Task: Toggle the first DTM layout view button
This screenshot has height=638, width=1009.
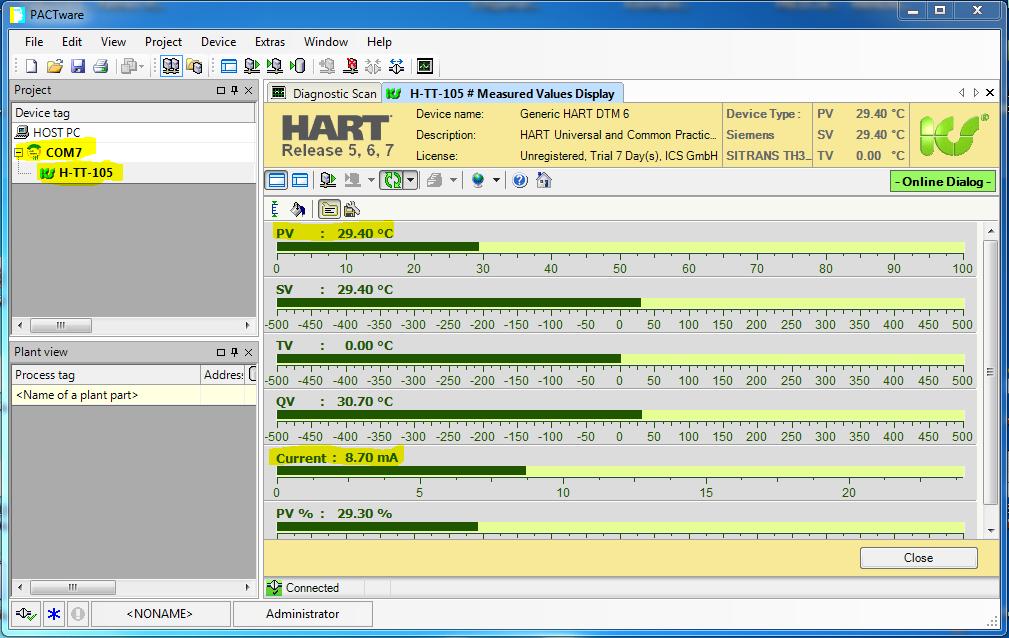Action: [x=277, y=180]
